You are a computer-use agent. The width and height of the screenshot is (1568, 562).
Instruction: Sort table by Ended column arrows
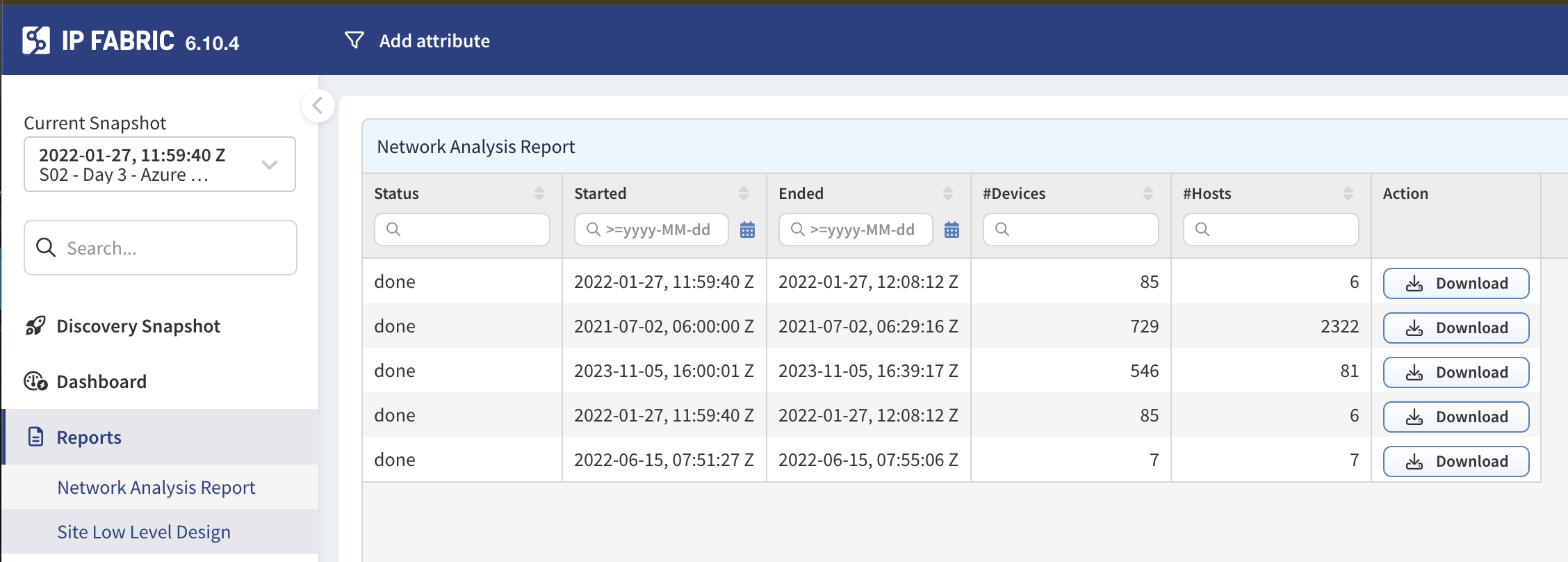(948, 193)
